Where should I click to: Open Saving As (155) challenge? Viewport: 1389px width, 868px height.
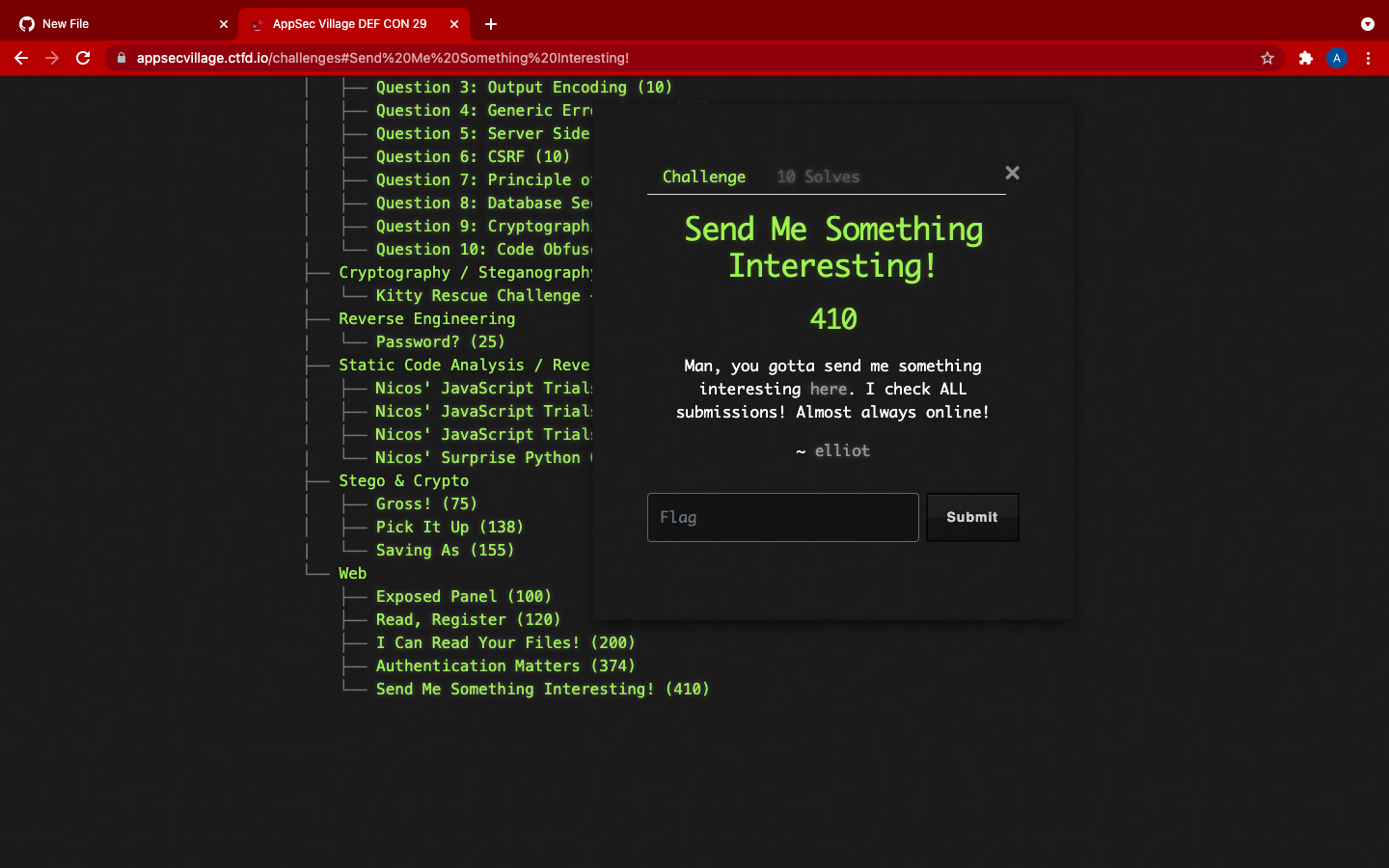tap(445, 550)
